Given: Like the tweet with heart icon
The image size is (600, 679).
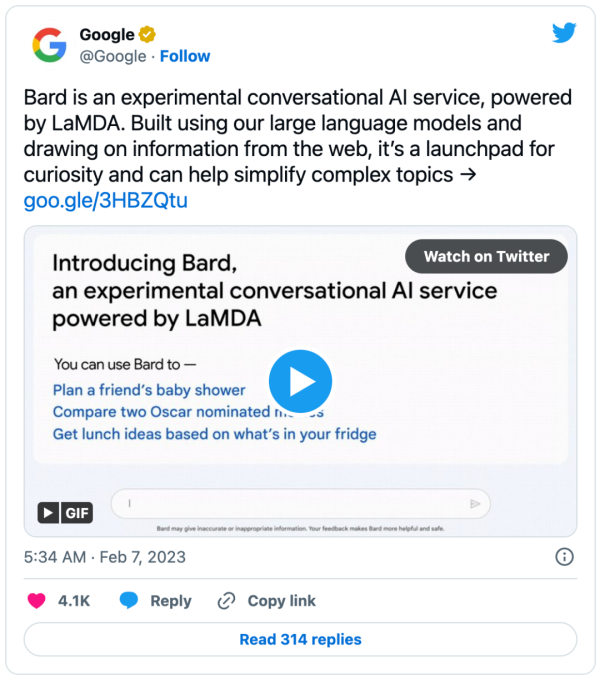Looking at the screenshot, I should coord(36,601).
